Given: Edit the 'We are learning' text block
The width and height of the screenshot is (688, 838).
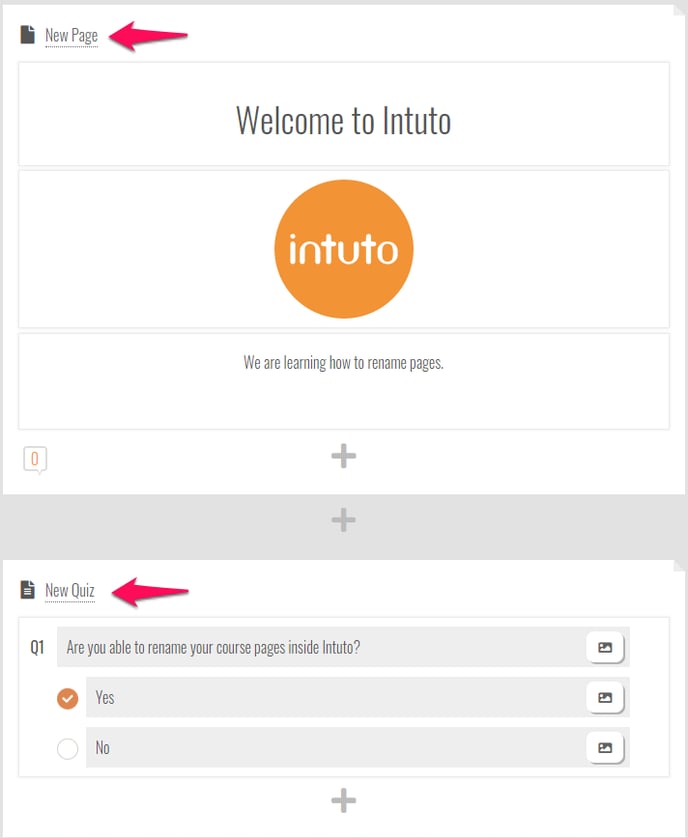Looking at the screenshot, I should [x=344, y=382].
